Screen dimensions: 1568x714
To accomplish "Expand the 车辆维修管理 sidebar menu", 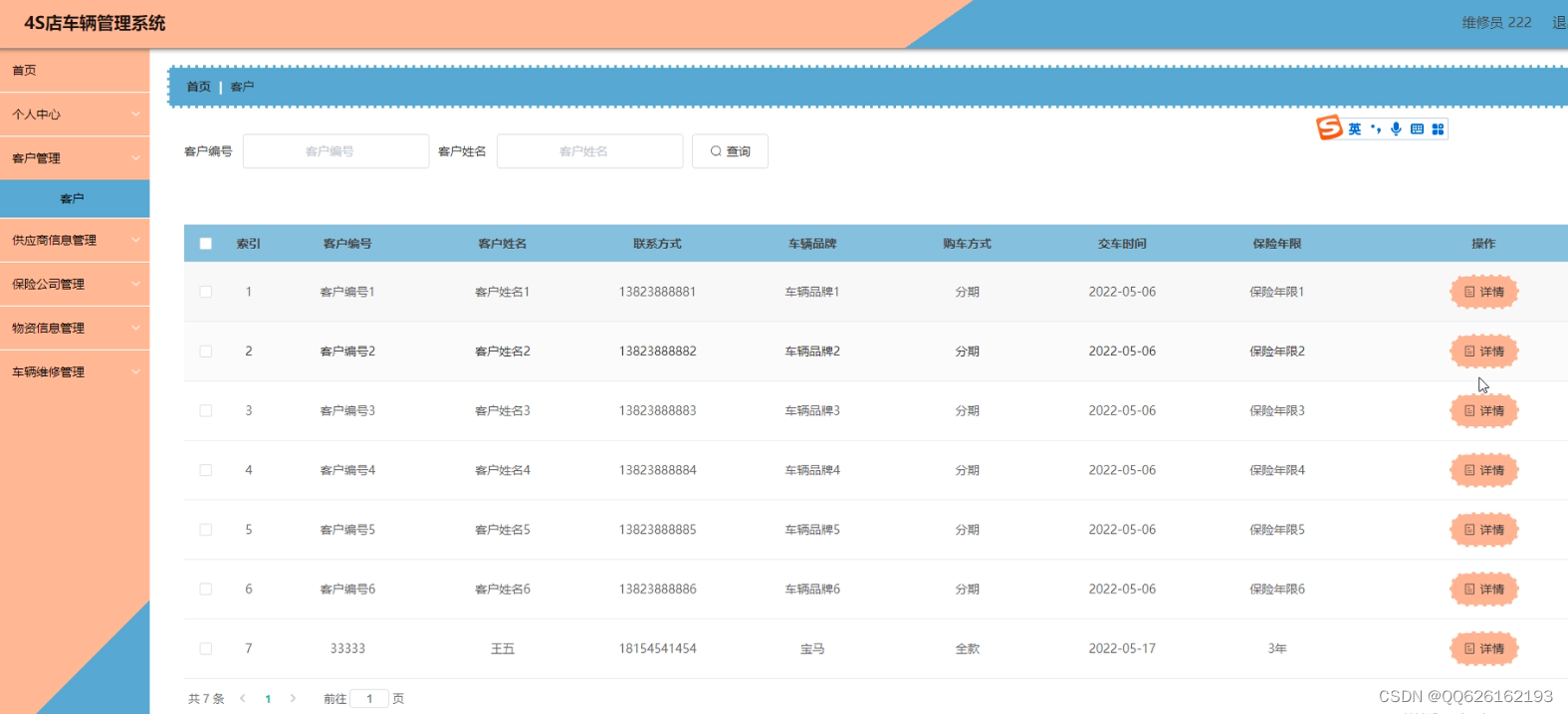I will (x=75, y=371).
